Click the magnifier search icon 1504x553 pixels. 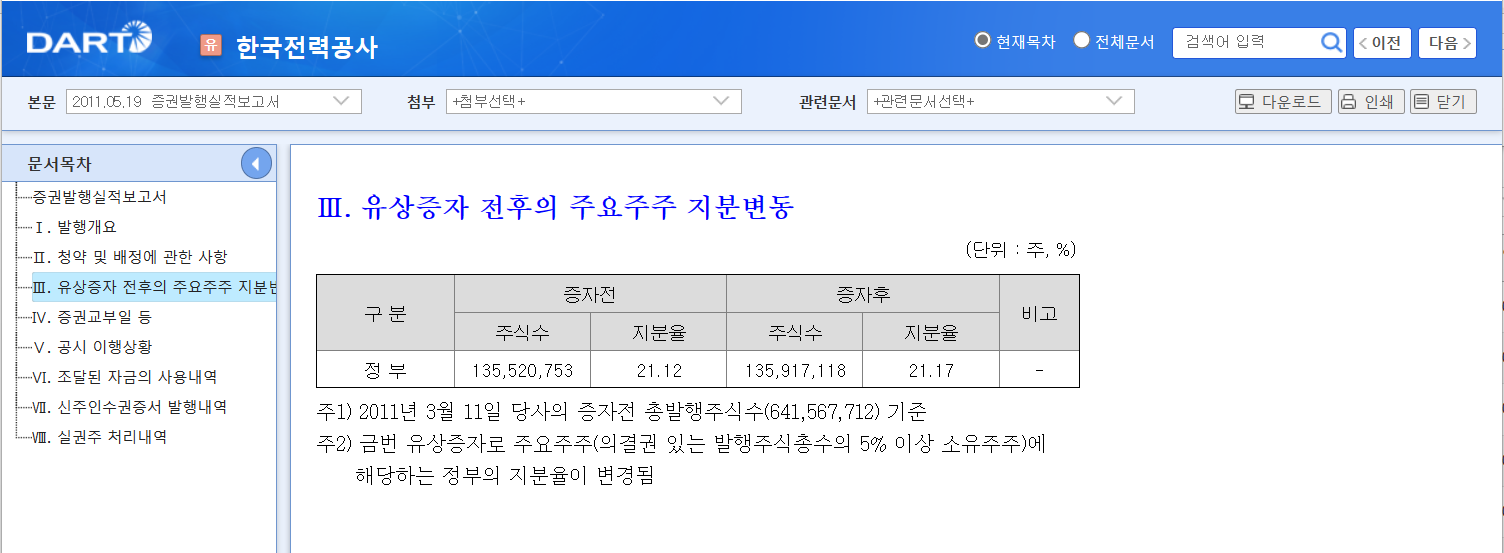click(1331, 42)
